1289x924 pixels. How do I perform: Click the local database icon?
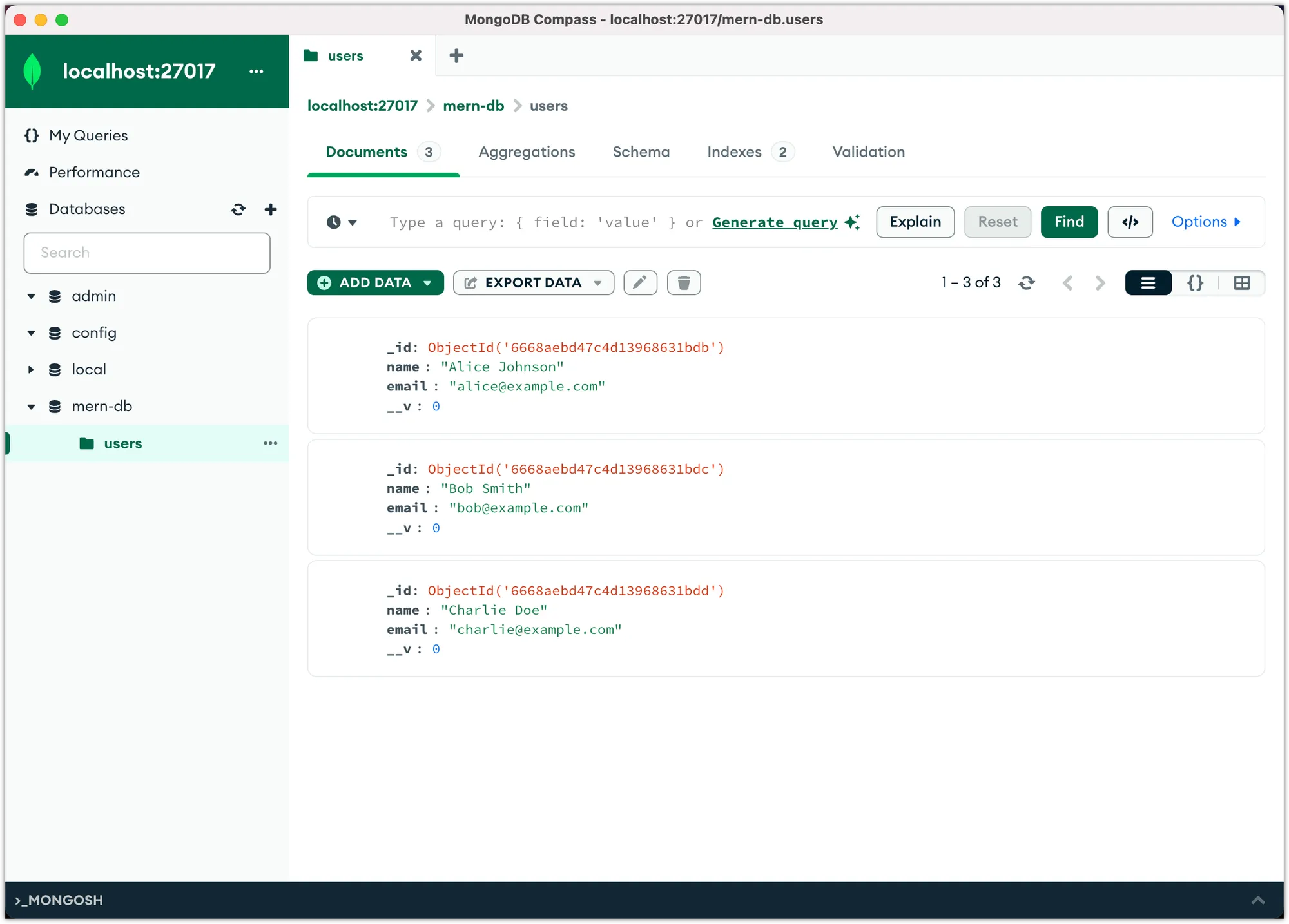click(55, 370)
